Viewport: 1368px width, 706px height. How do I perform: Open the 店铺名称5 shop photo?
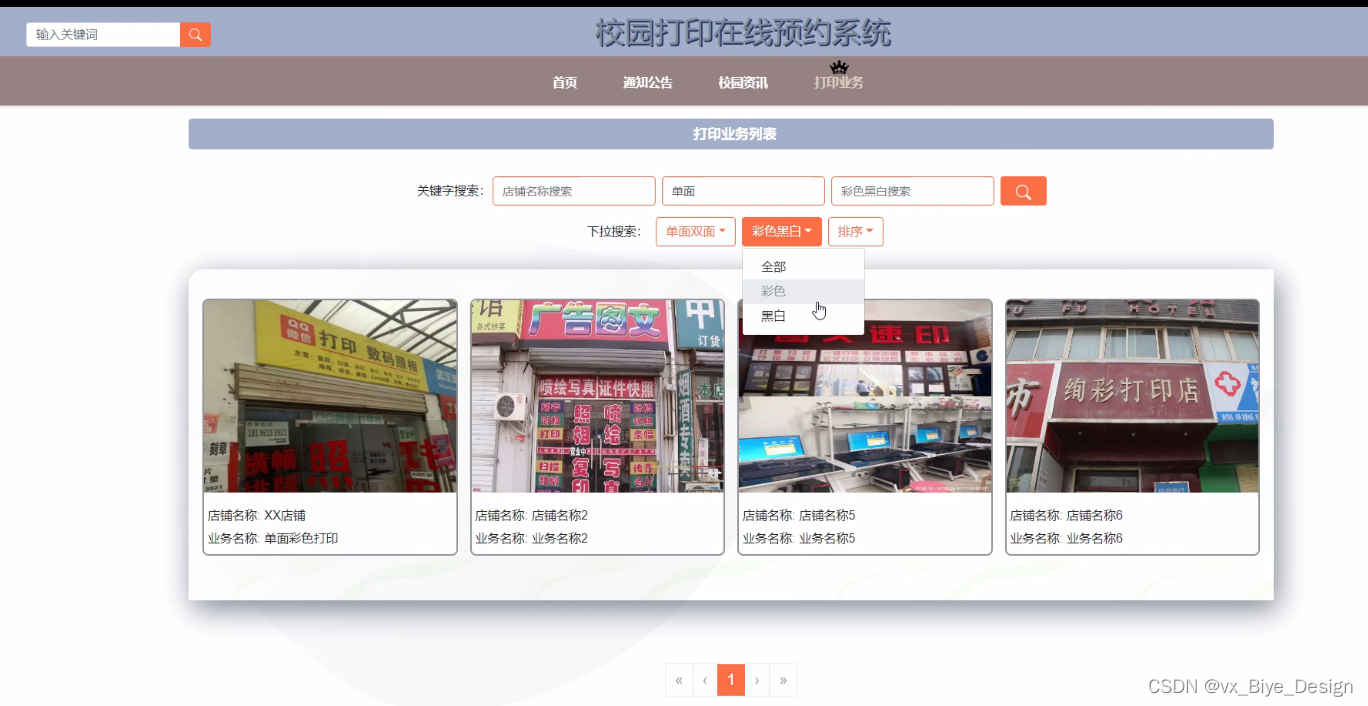(x=865, y=396)
